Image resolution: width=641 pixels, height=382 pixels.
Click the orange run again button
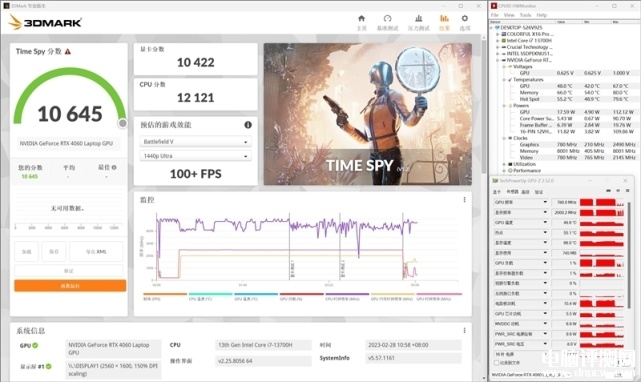click(x=70, y=285)
